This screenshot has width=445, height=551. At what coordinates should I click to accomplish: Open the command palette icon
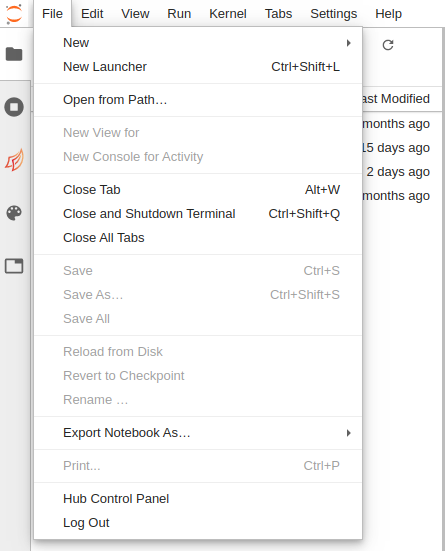(x=14, y=213)
